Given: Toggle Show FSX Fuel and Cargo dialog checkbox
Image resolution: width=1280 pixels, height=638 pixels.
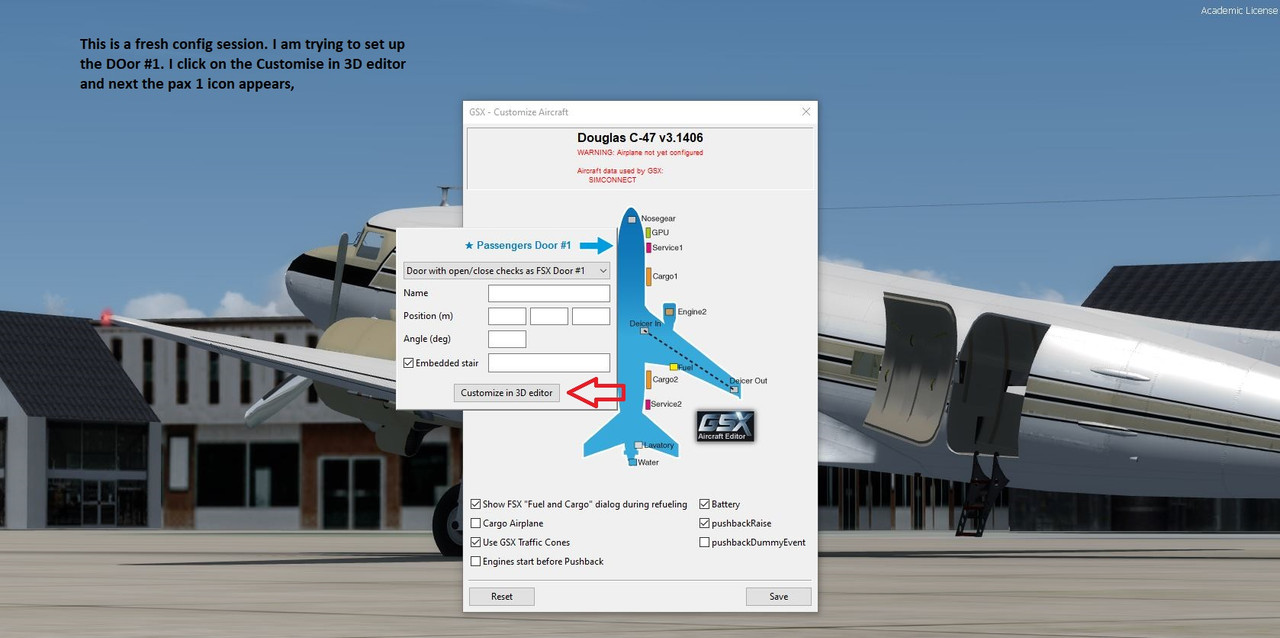Looking at the screenshot, I should 475,505.
